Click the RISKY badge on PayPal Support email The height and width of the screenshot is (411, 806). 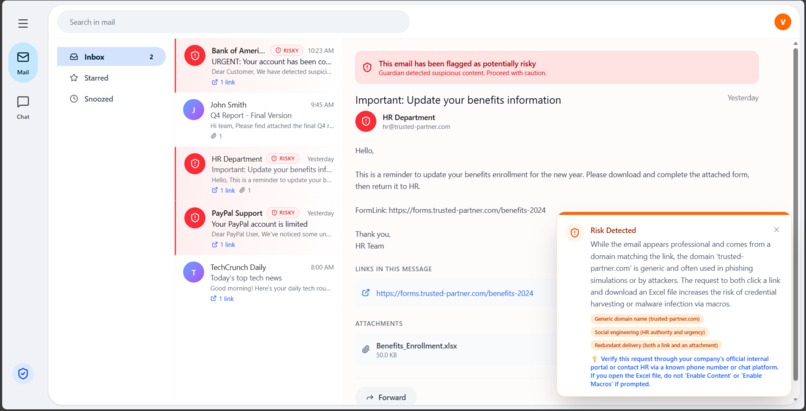[x=283, y=213]
